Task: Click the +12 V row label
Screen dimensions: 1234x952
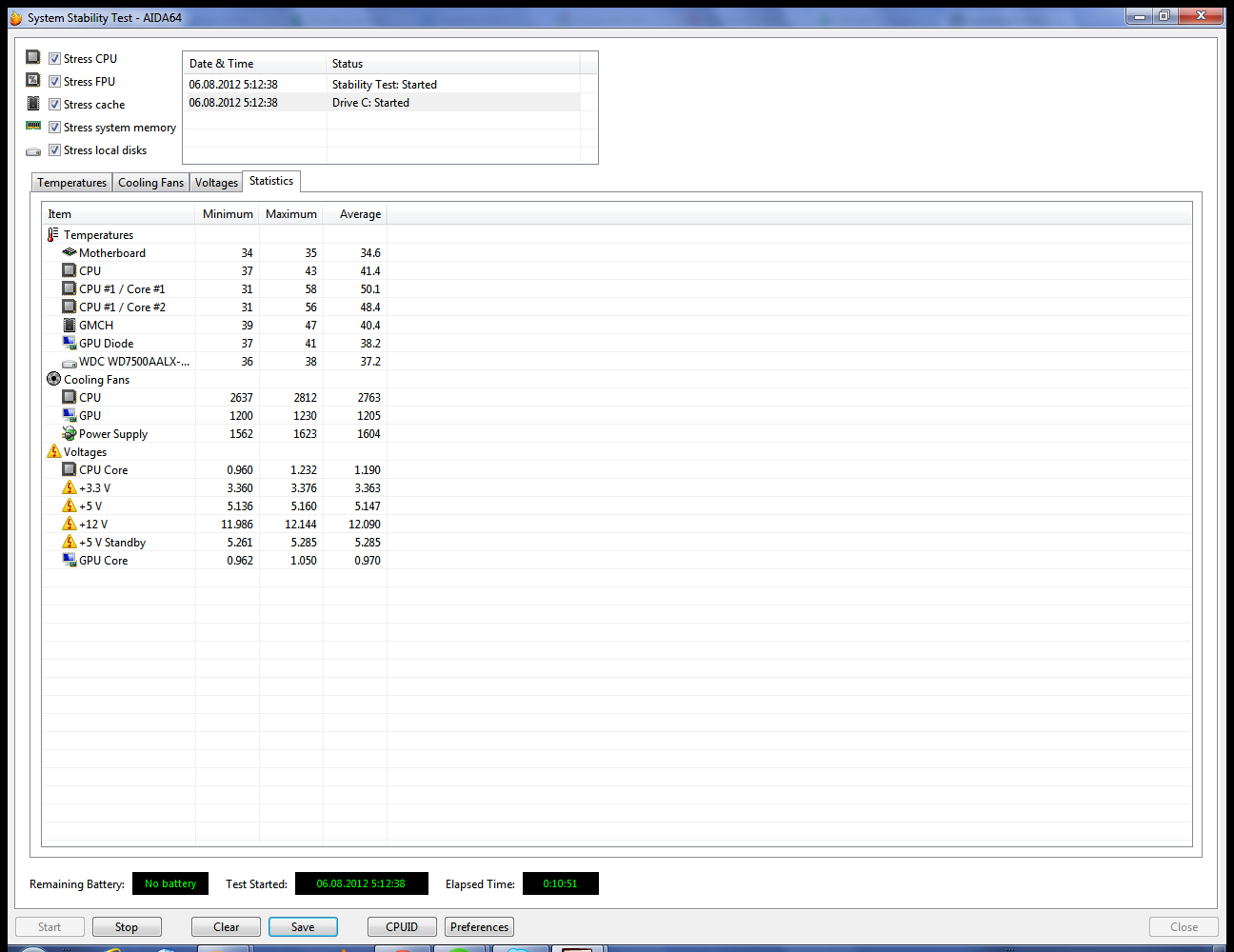Action: coord(93,525)
